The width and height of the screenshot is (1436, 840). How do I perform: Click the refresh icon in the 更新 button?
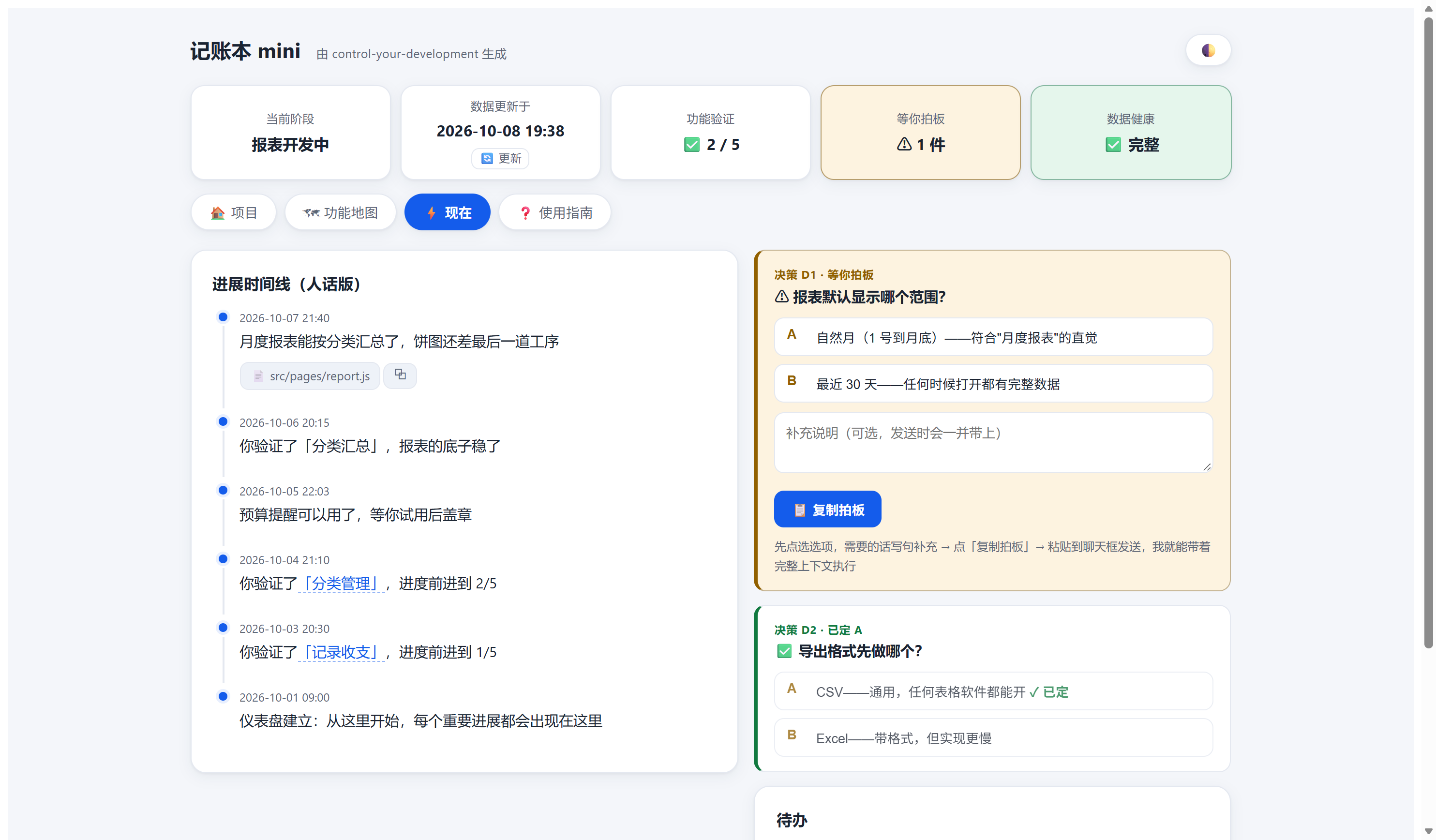coord(487,158)
